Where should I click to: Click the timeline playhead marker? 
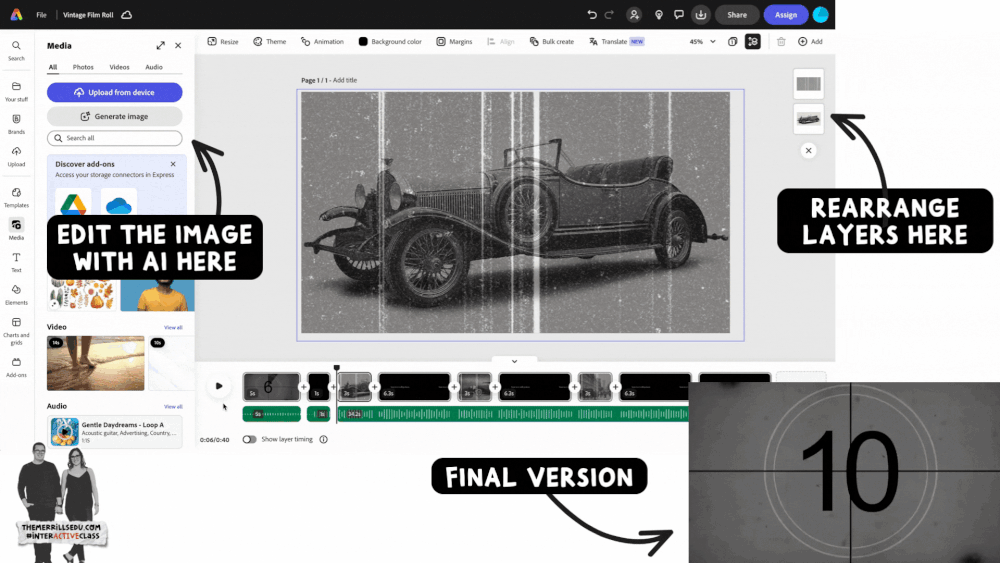[337, 368]
